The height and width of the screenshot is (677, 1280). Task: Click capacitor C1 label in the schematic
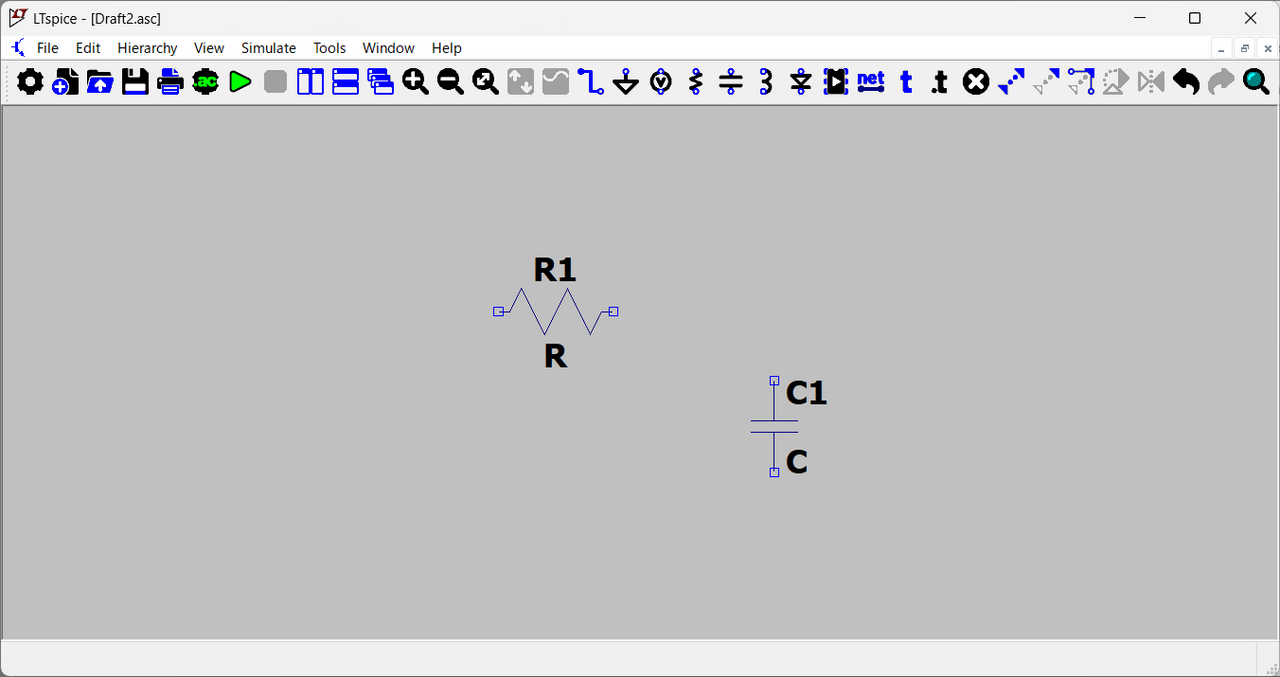click(806, 393)
